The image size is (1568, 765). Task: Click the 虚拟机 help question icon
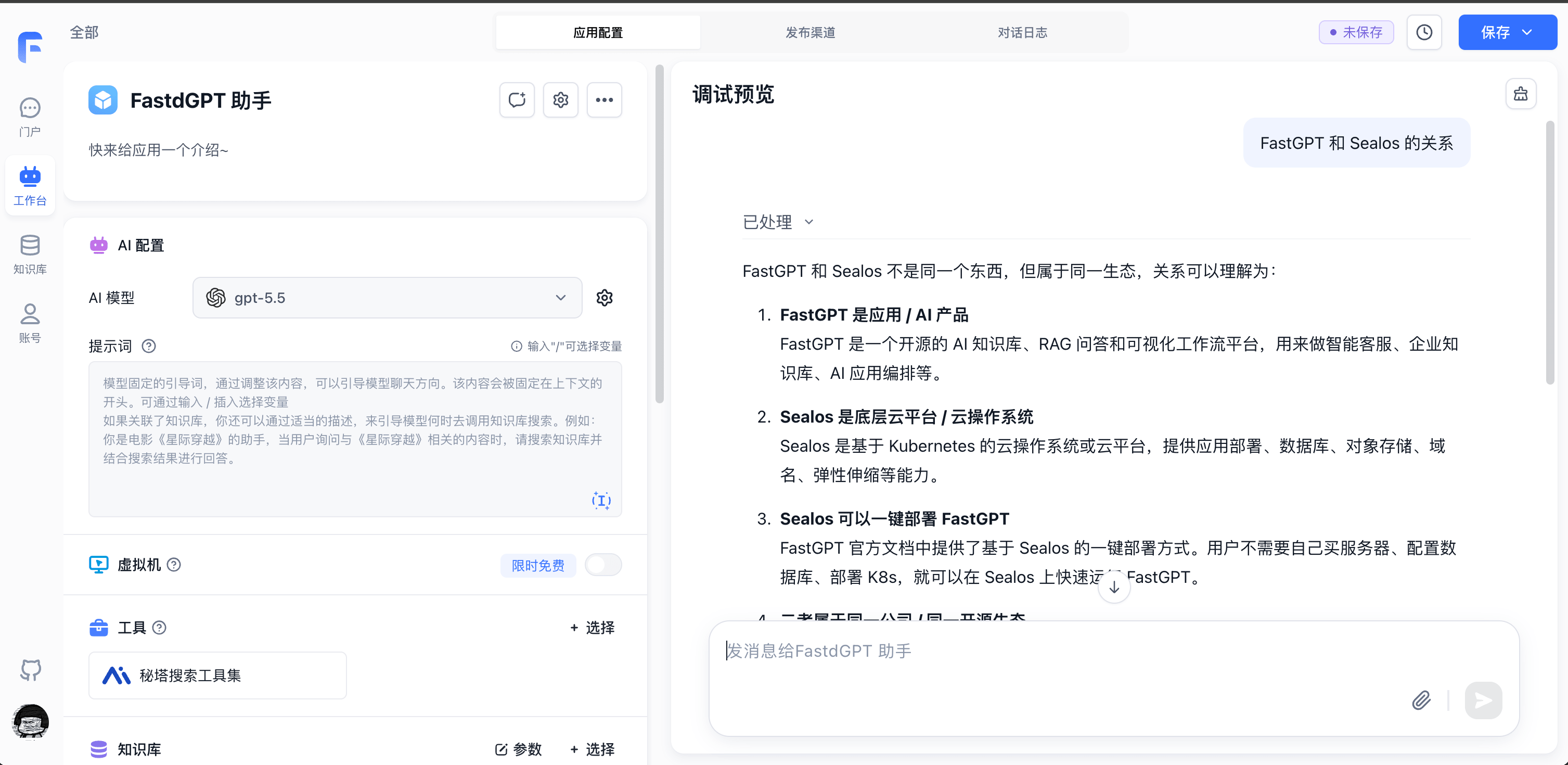(x=173, y=565)
